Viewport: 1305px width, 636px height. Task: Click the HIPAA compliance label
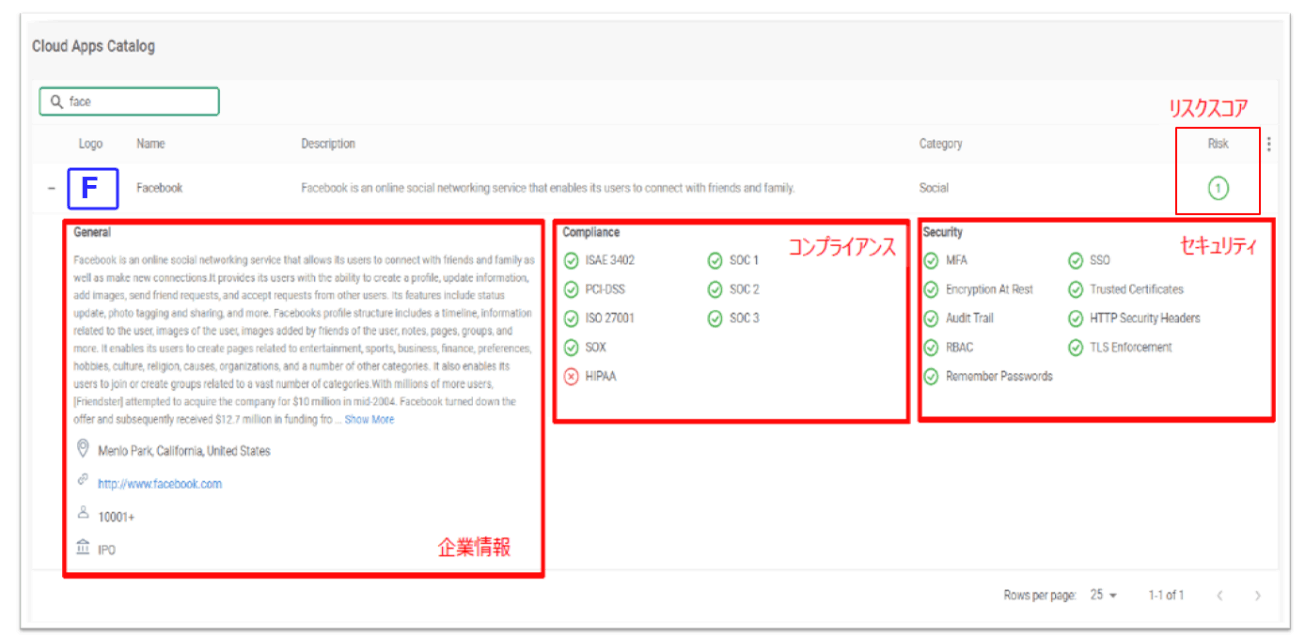pyautogui.click(x=601, y=377)
